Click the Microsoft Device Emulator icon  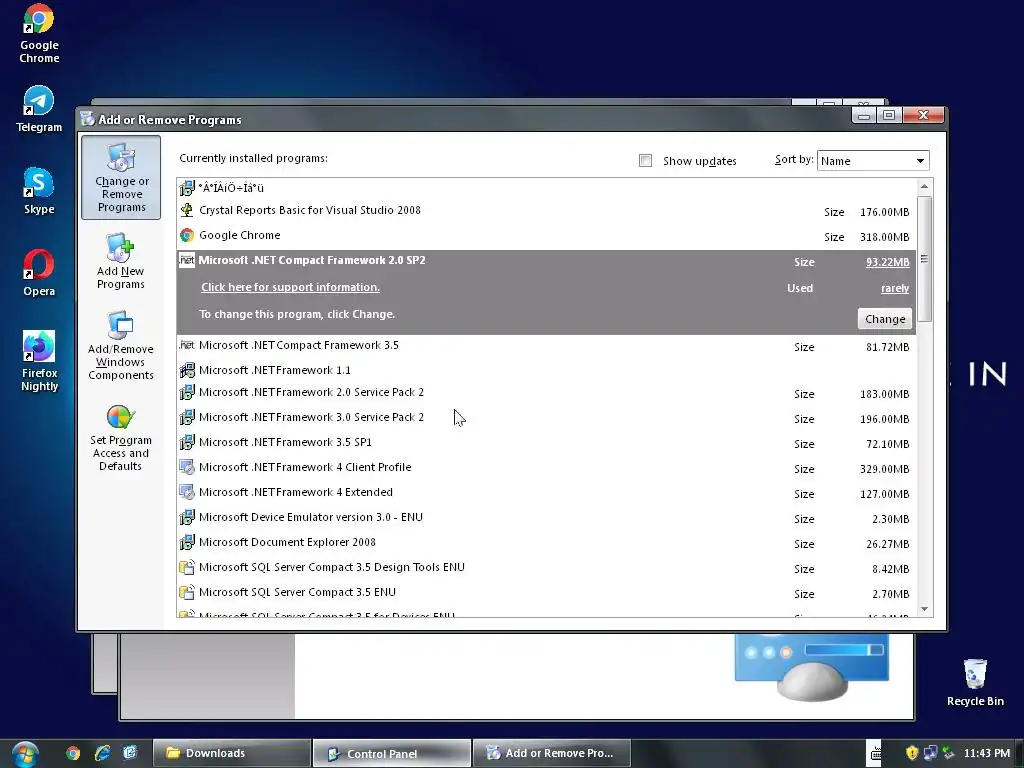[187, 517]
